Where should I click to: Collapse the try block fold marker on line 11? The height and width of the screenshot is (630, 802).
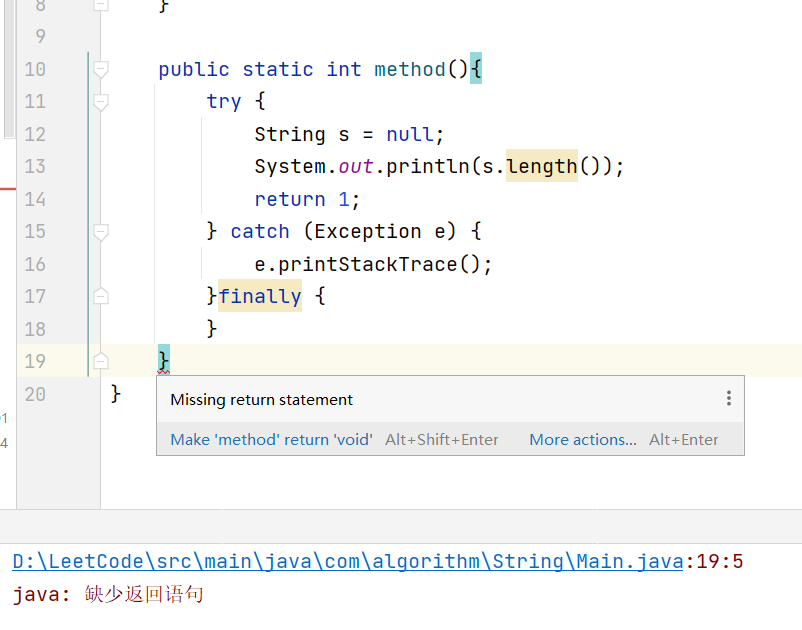[x=101, y=102]
